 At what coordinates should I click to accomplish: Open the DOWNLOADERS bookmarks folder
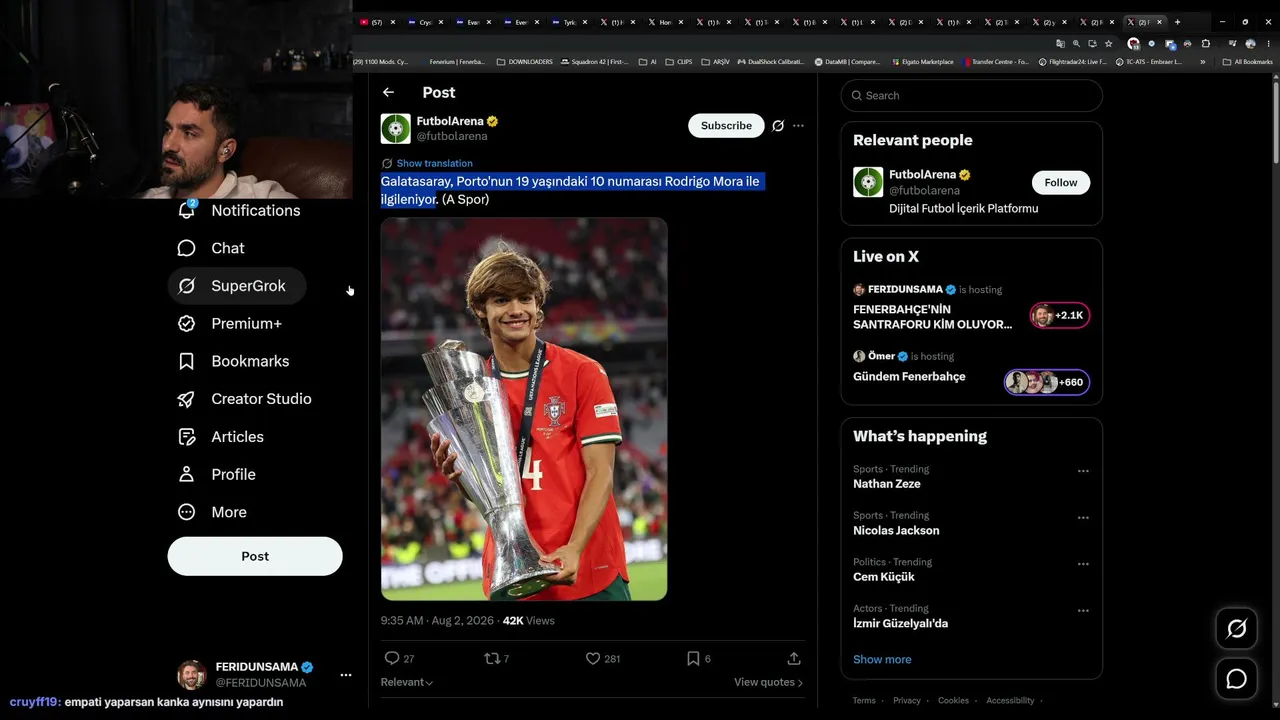pyautogui.click(x=524, y=62)
